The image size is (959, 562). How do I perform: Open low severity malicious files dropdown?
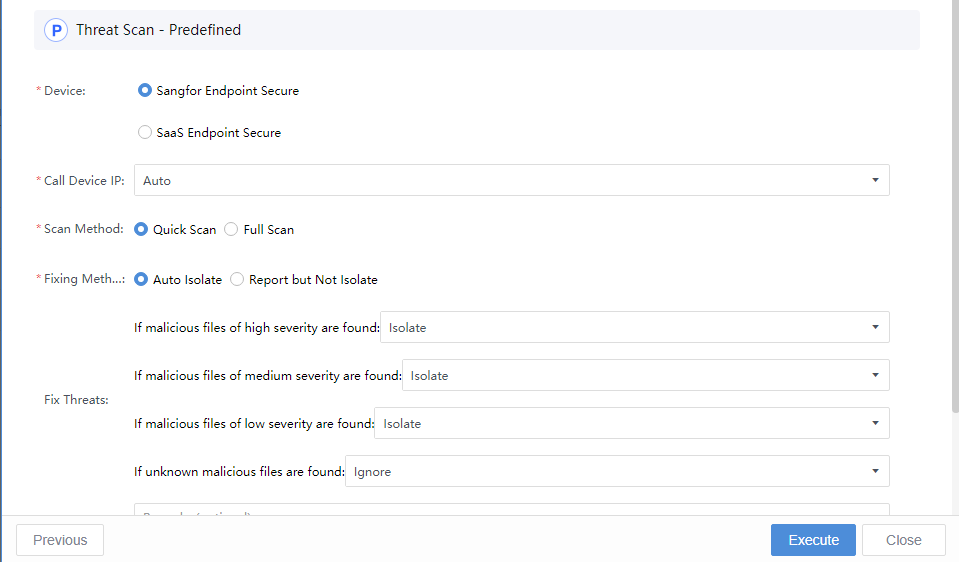click(x=631, y=423)
